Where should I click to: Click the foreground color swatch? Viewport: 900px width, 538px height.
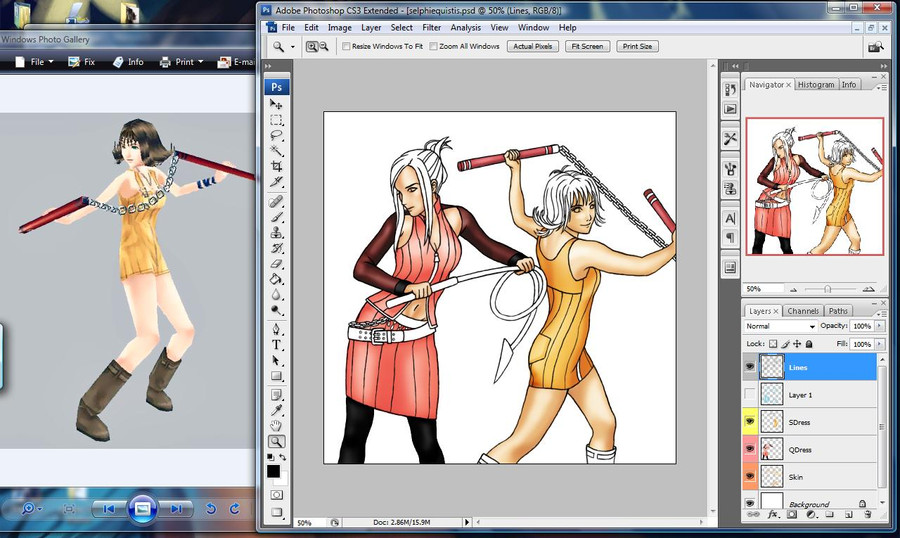coord(273,471)
